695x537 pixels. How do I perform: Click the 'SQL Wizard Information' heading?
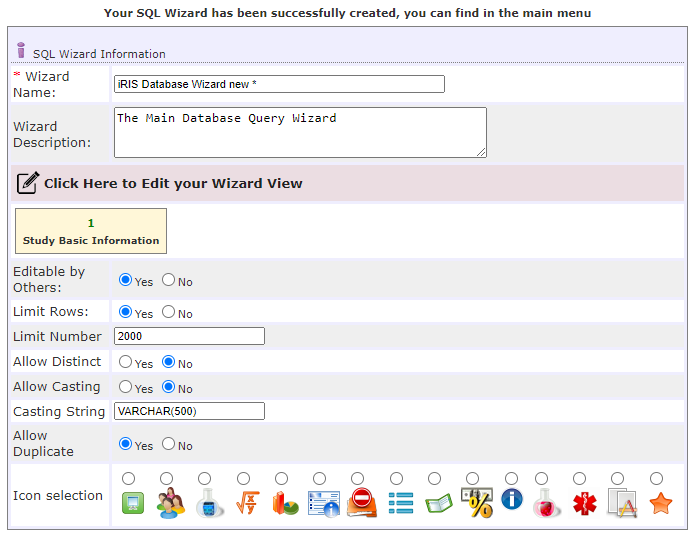click(99, 54)
